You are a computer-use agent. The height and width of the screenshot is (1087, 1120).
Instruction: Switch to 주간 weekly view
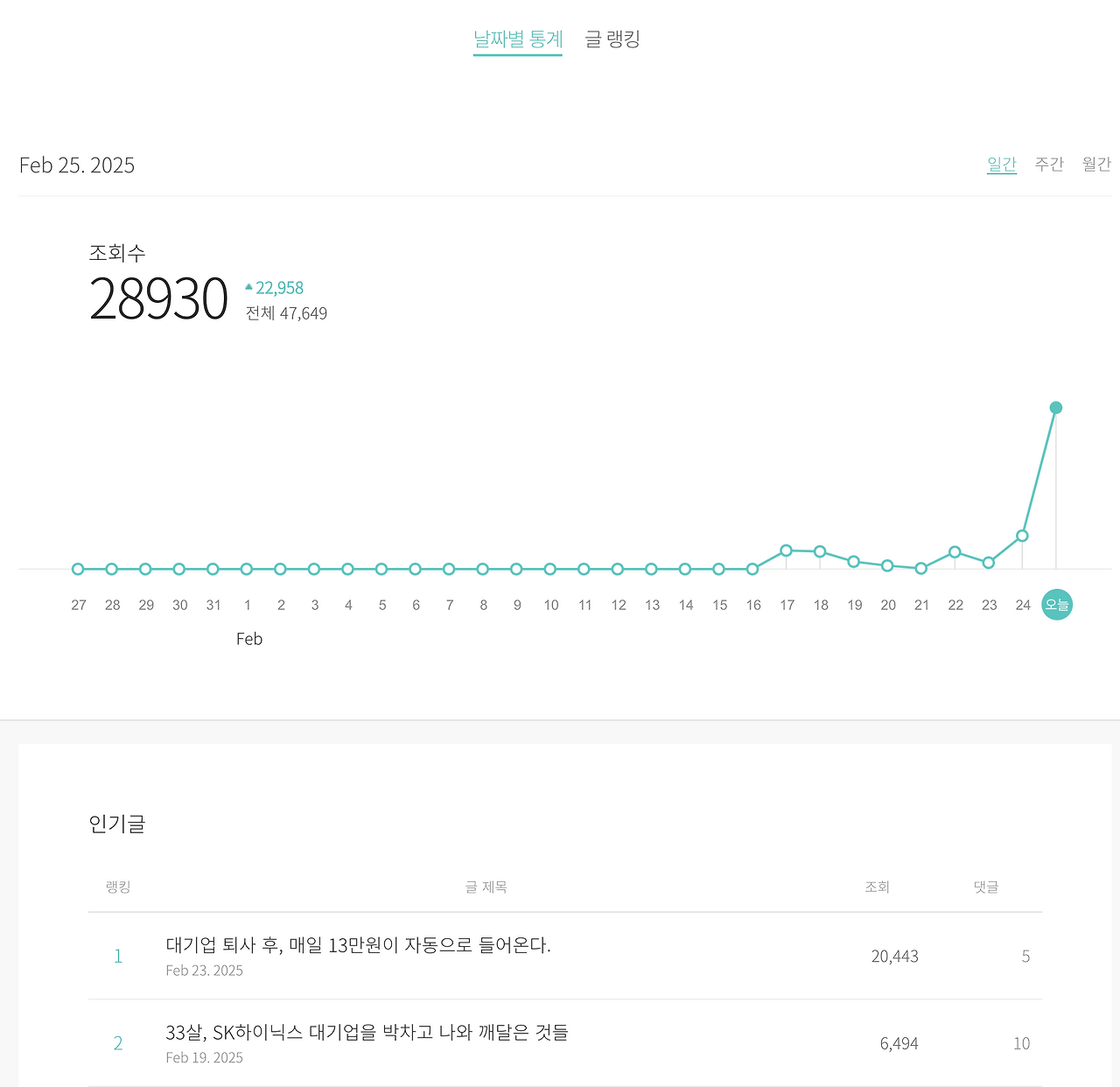(1049, 164)
